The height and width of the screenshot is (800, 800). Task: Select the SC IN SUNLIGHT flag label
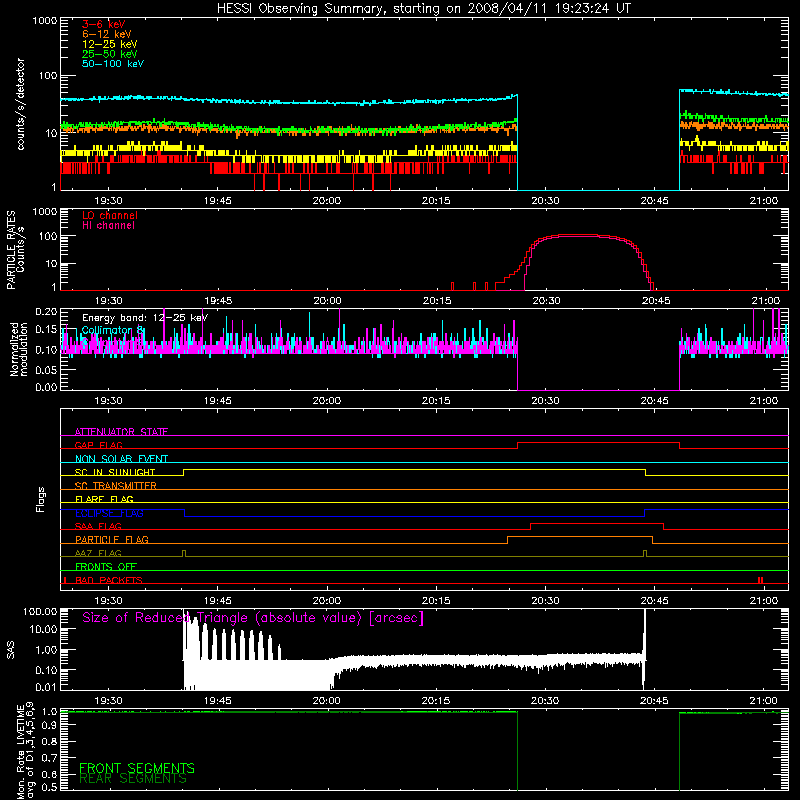pos(115,472)
